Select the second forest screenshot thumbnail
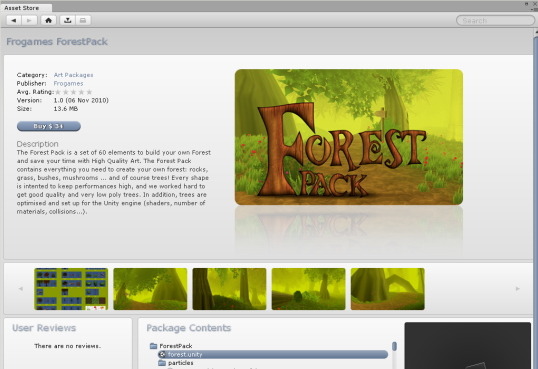 pyautogui.click(x=150, y=289)
